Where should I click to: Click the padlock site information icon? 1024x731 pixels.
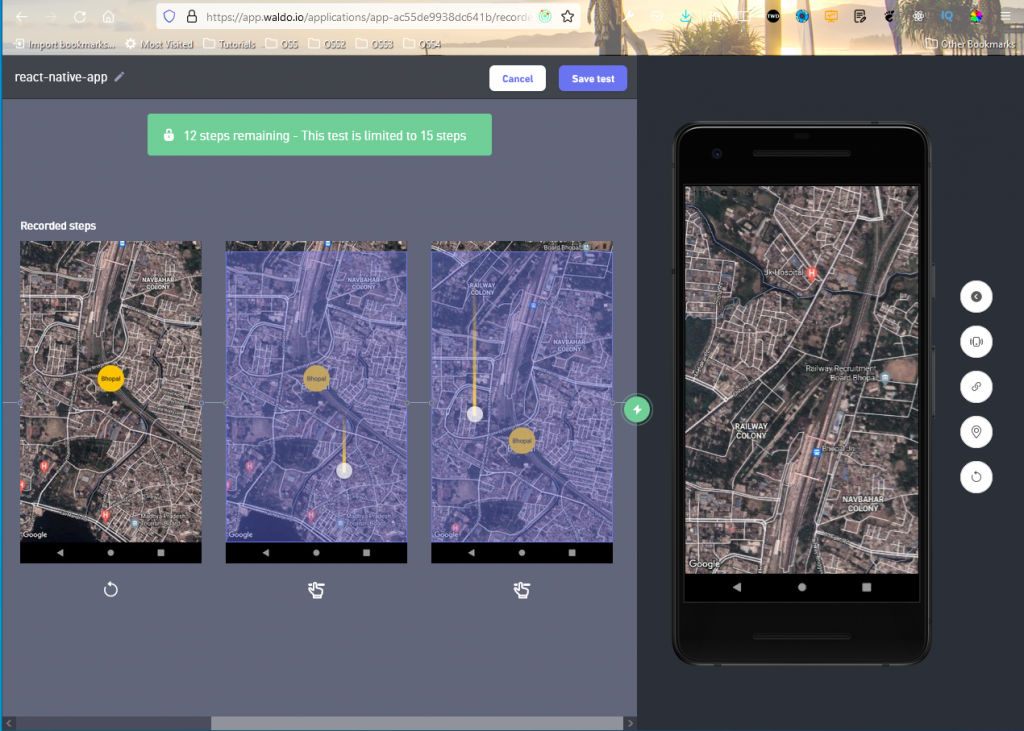pyautogui.click(x=192, y=16)
